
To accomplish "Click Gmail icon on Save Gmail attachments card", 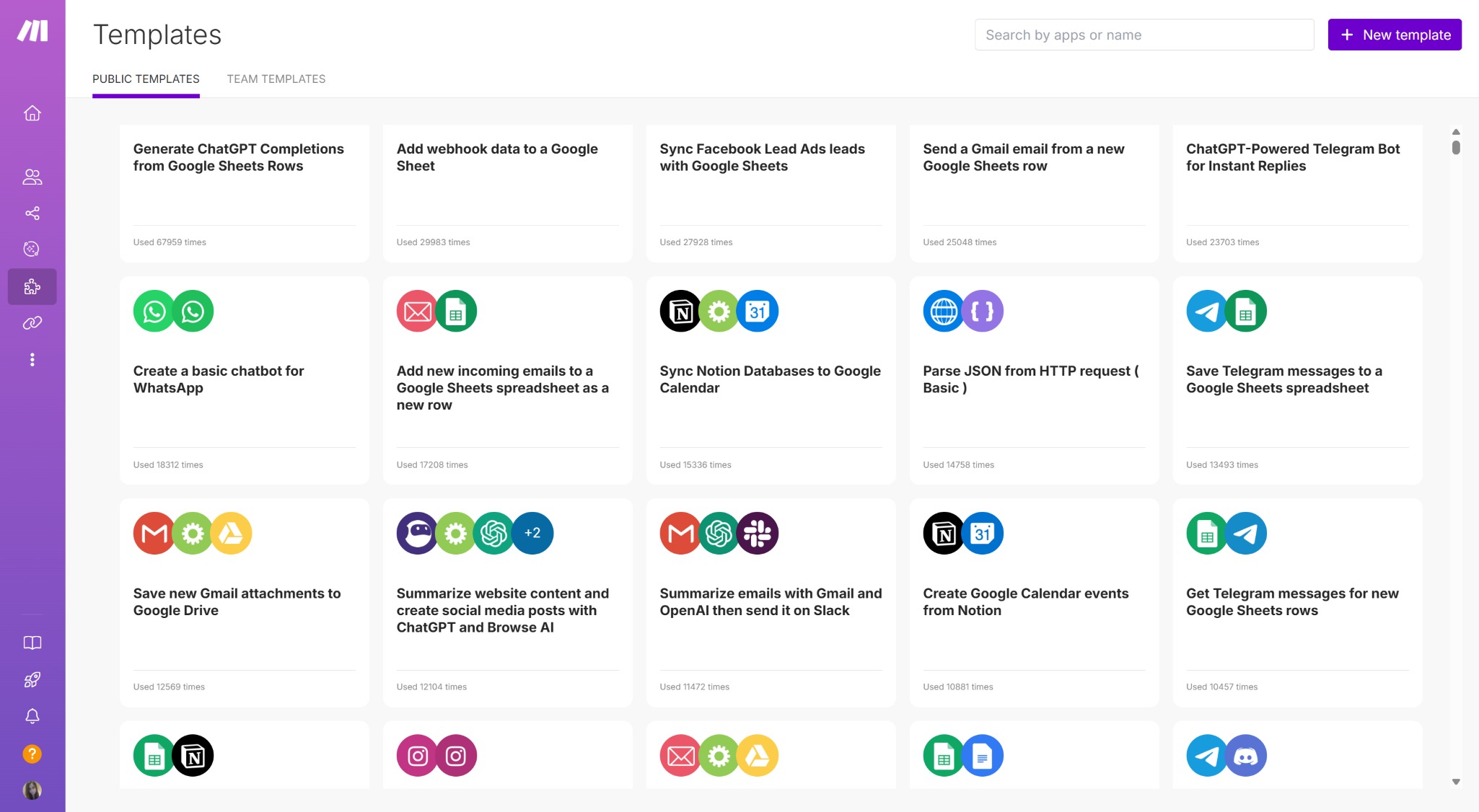I will [x=154, y=534].
